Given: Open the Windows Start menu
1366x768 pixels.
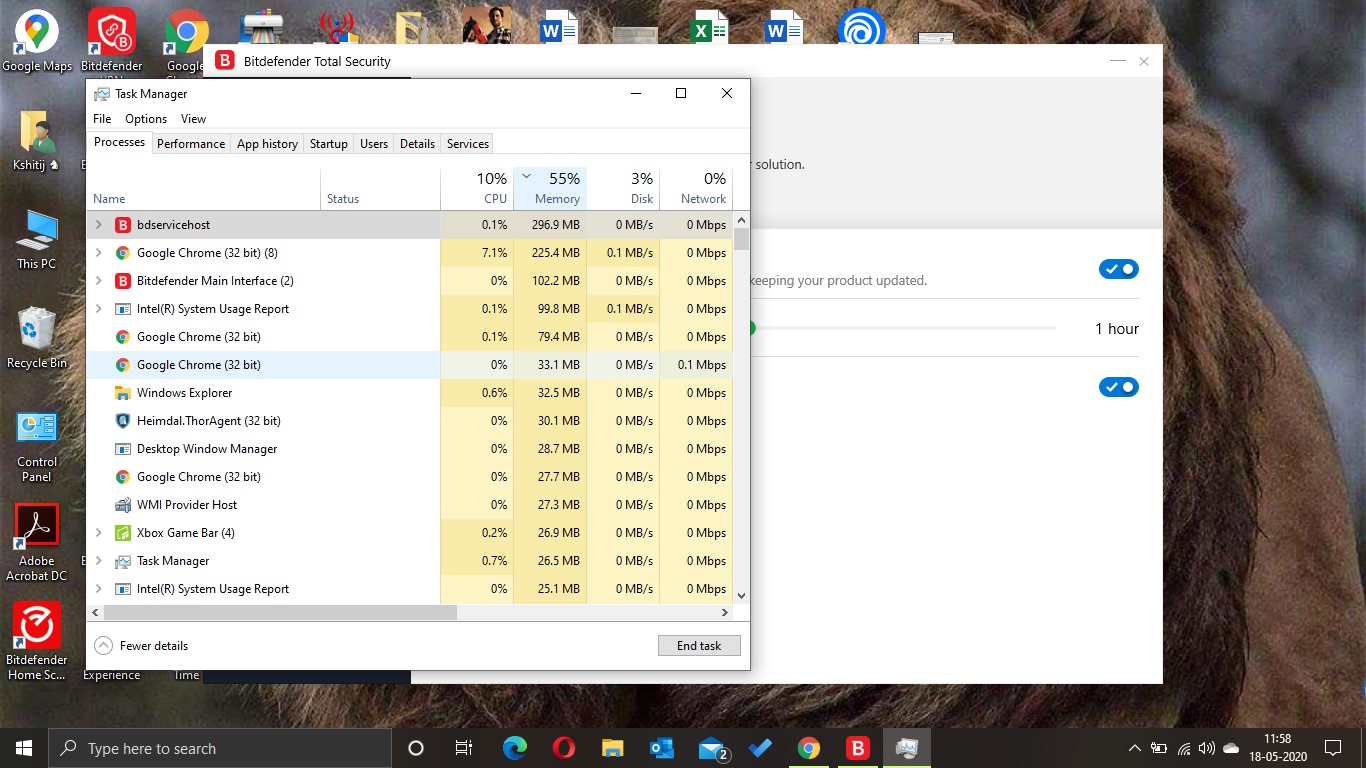Looking at the screenshot, I should coord(24,748).
